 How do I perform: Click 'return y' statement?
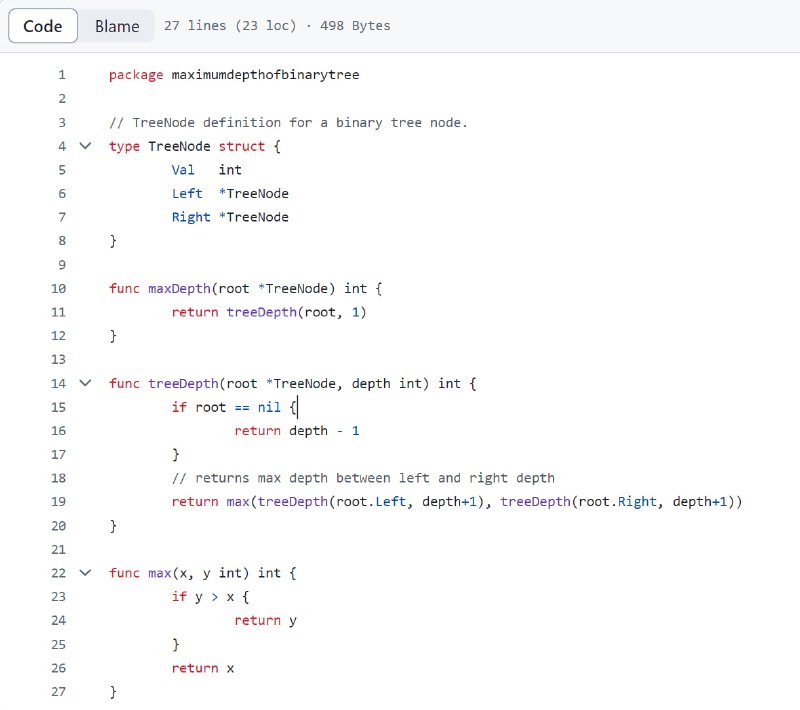(265, 621)
